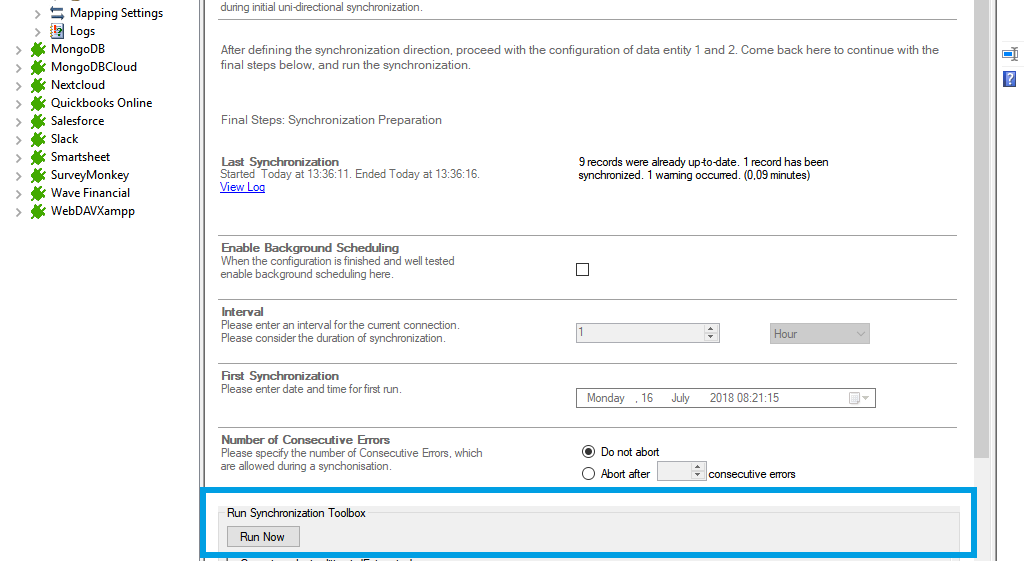
Task: Select Wave Financial in the tree
Action: [90, 193]
